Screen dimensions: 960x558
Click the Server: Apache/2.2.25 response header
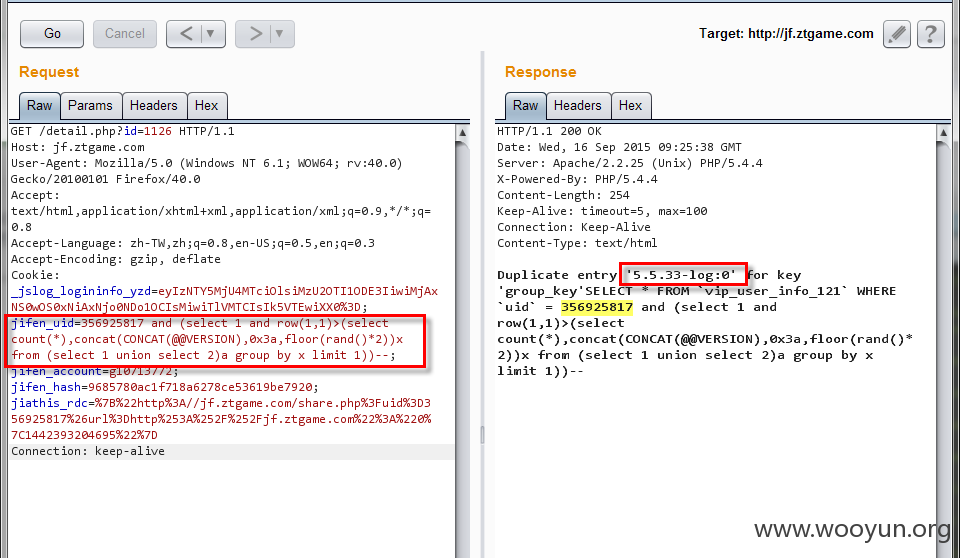(629, 163)
